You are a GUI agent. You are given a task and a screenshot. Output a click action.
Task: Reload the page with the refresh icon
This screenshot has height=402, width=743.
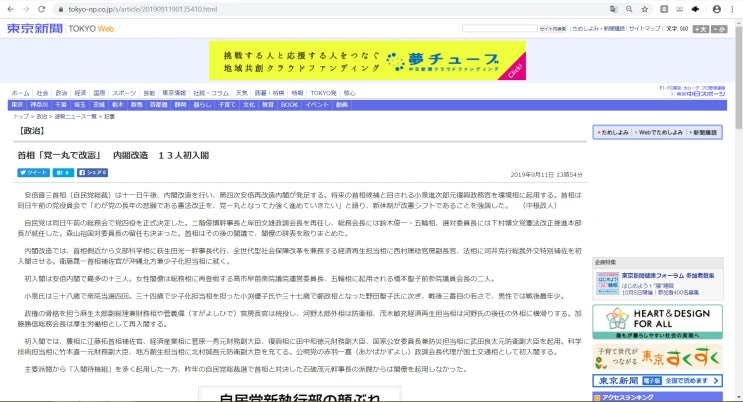point(42,9)
